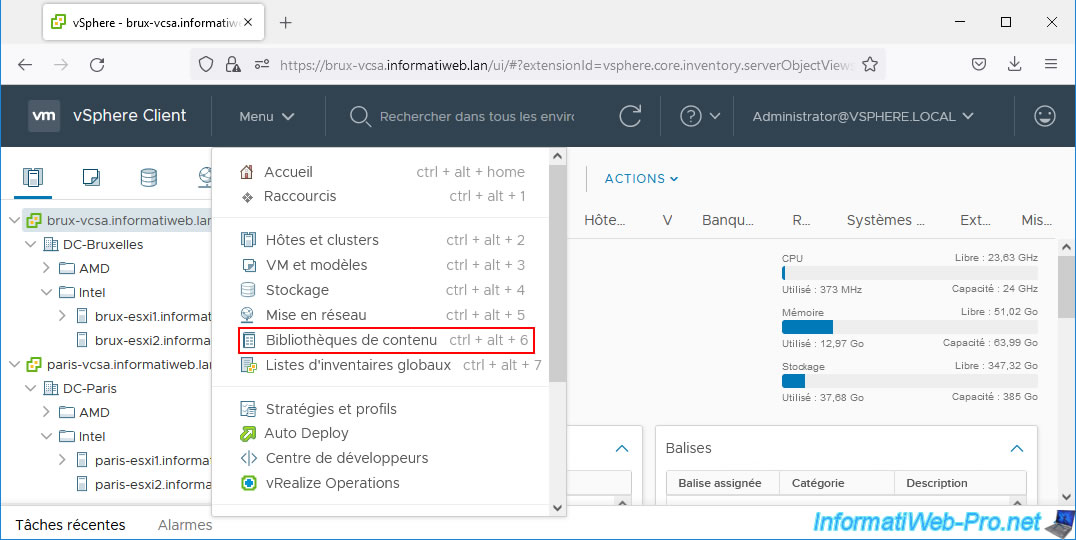Click the browser address bar URL
Screen dimensions: 1076x540
[x=565, y=65]
